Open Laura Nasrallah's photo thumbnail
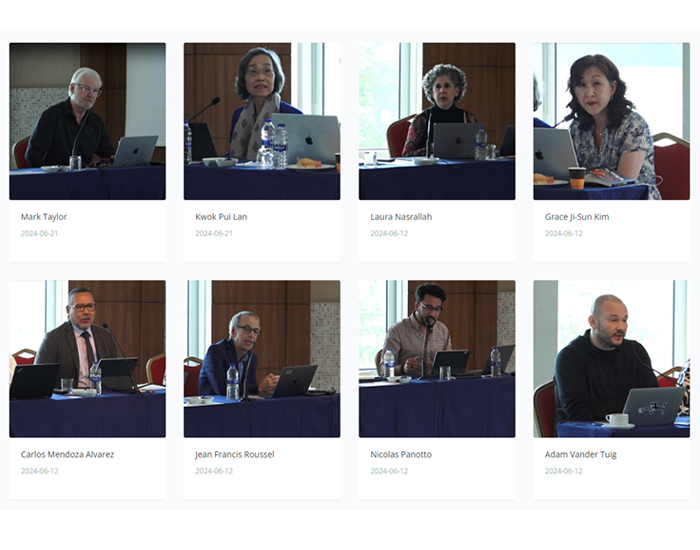 click(x=437, y=121)
